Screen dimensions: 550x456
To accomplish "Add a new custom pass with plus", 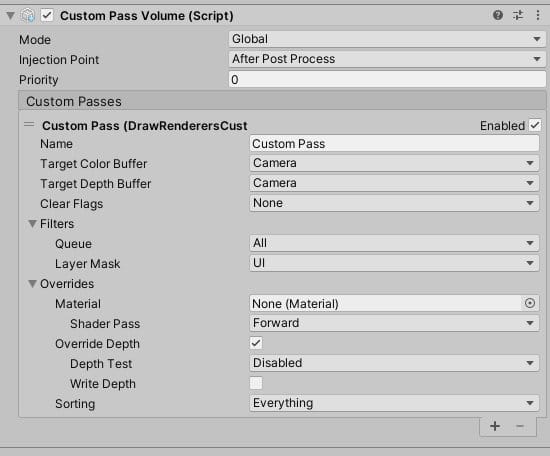I will tap(495, 426).
